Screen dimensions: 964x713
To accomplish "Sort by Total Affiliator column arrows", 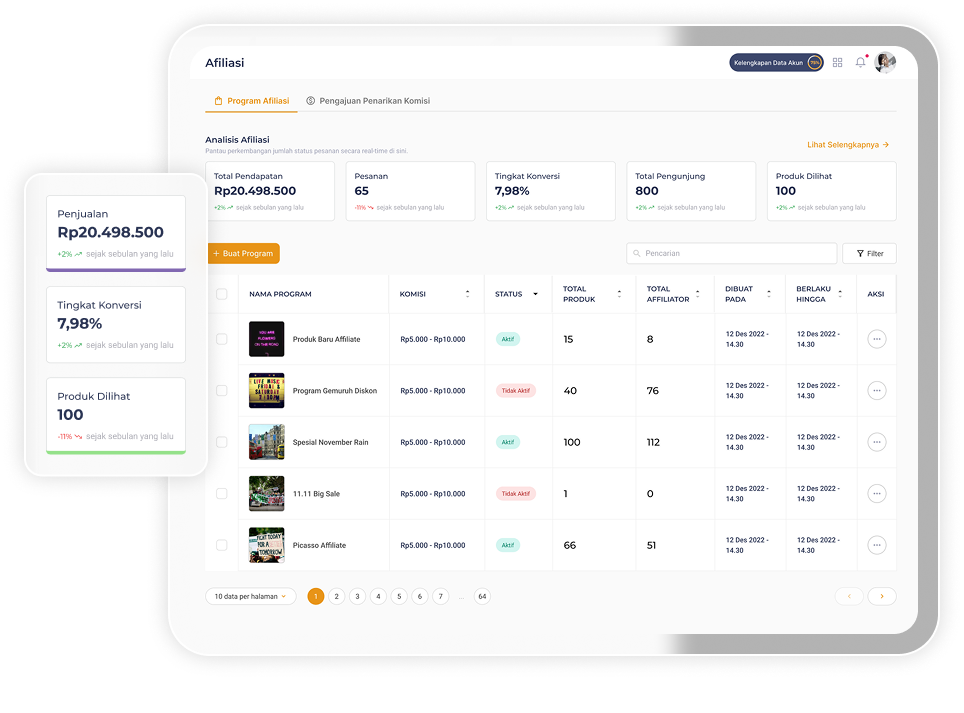I will (x=698, y=294).
